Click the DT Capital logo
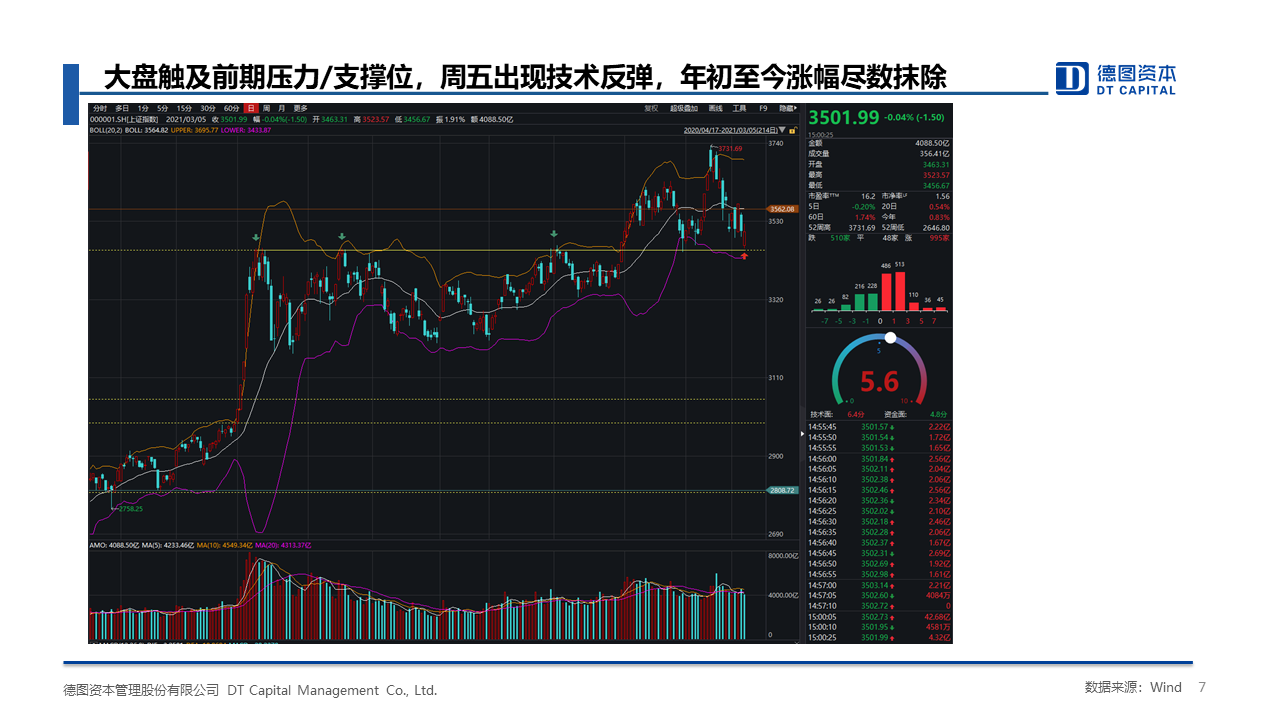 click(x=1116, y=78)
